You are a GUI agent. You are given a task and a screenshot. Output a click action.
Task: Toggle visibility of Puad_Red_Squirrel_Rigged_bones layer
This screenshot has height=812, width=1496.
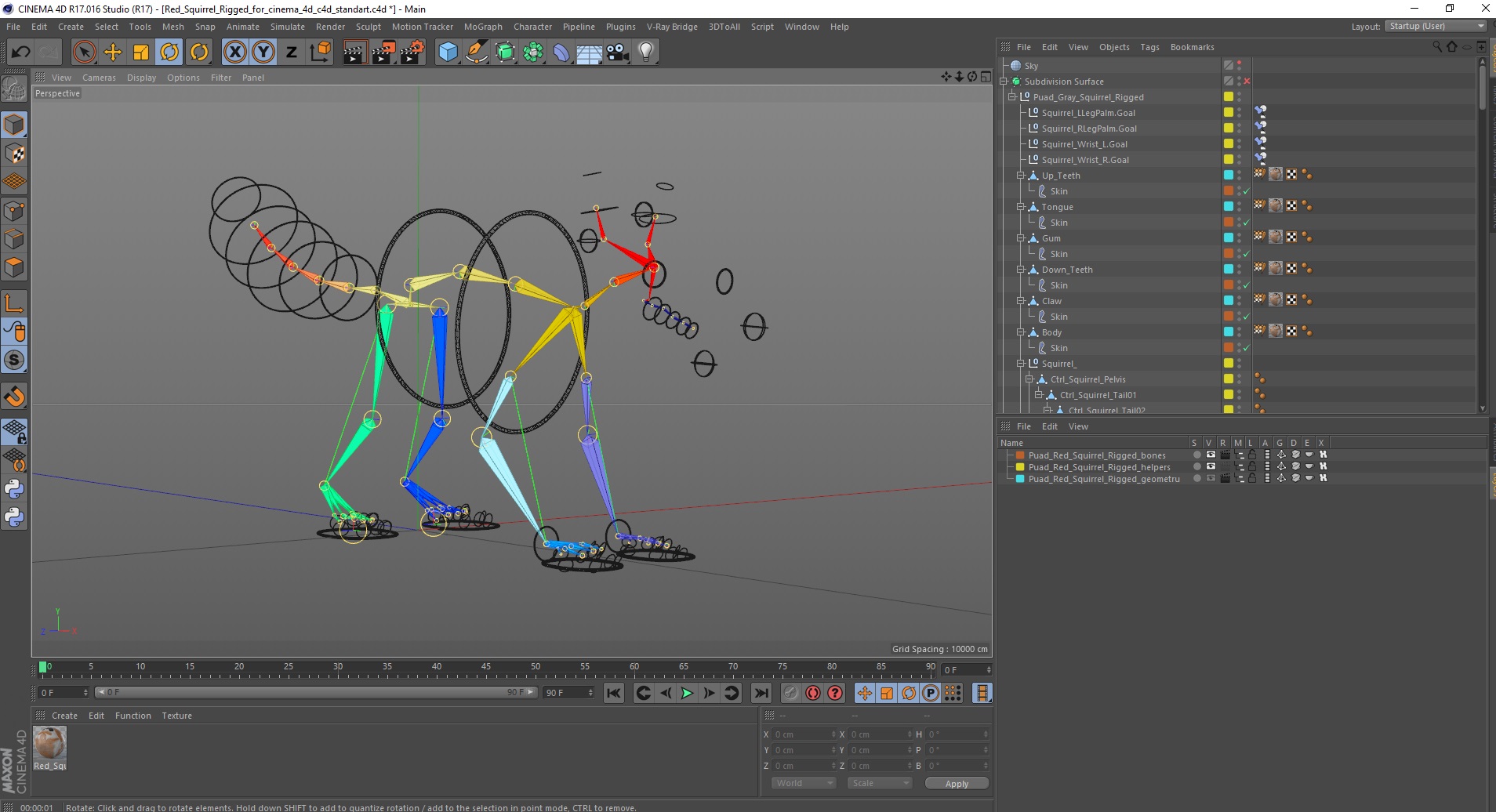(x=1211, y=455)
